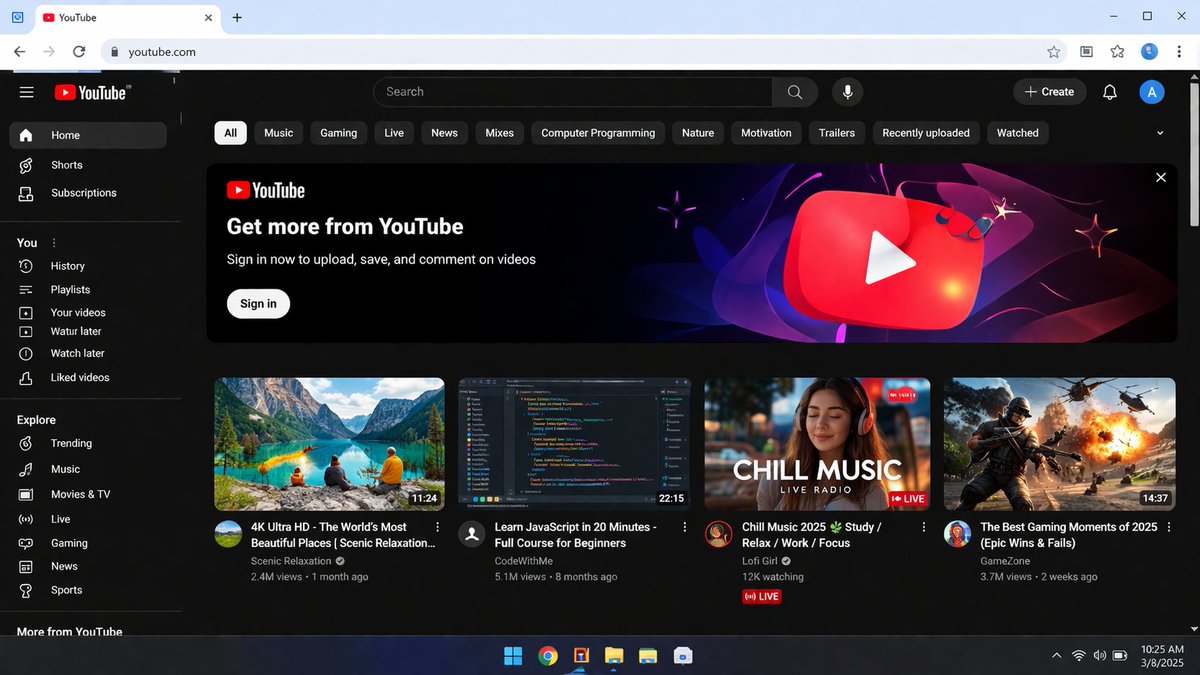Select the Gaming filter chip
This screenshot has width=1200, height=675.
coord(339,133)
